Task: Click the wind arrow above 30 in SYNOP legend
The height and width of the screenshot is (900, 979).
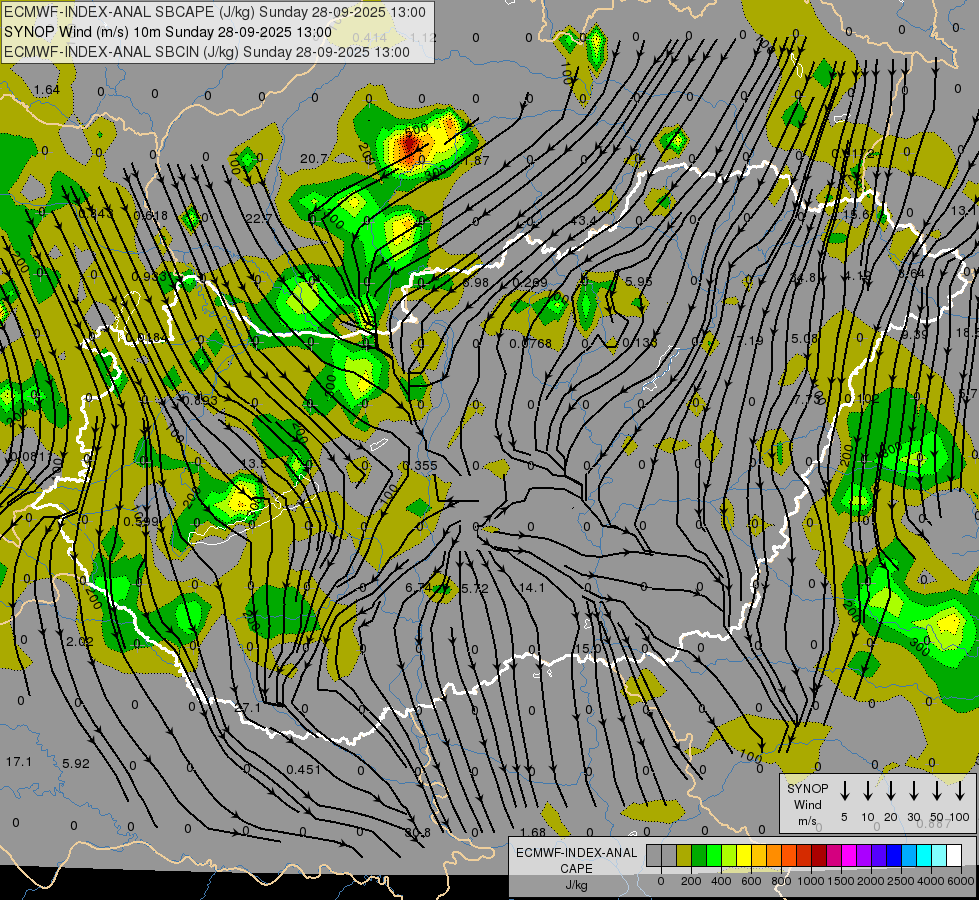Action: pos(914,791)
